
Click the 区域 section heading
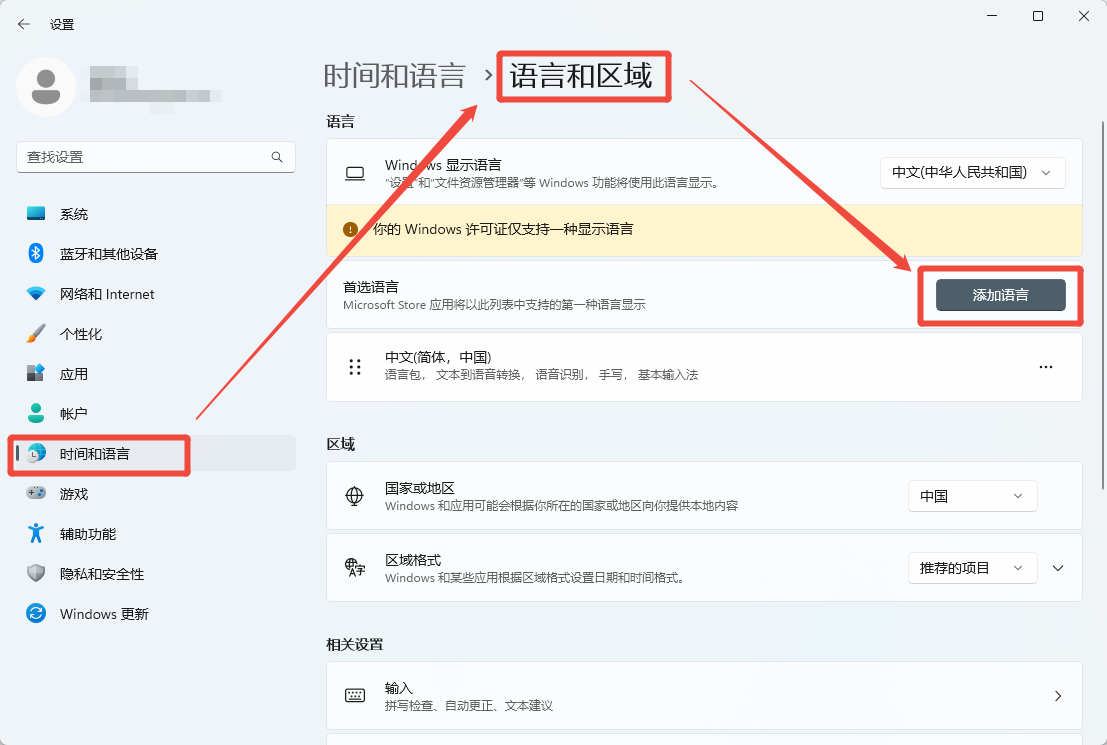[x=340, y=444]
